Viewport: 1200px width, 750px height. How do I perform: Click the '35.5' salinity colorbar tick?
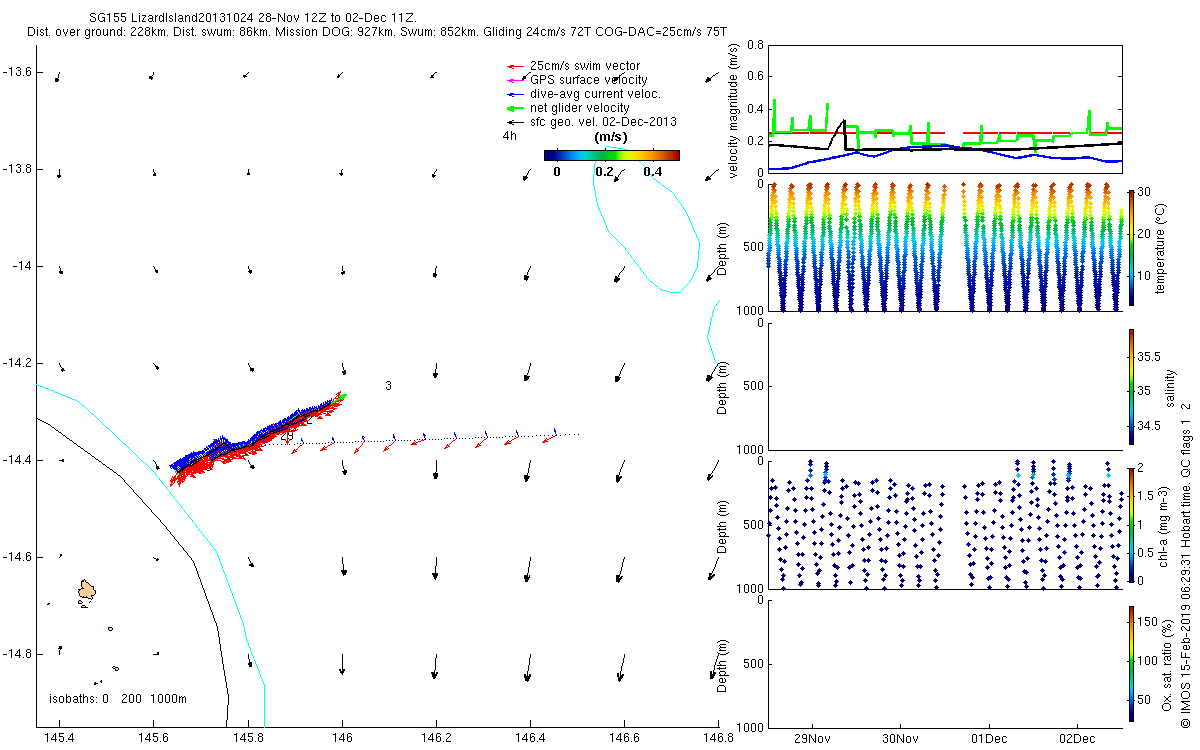click(x=1149, y=356)
